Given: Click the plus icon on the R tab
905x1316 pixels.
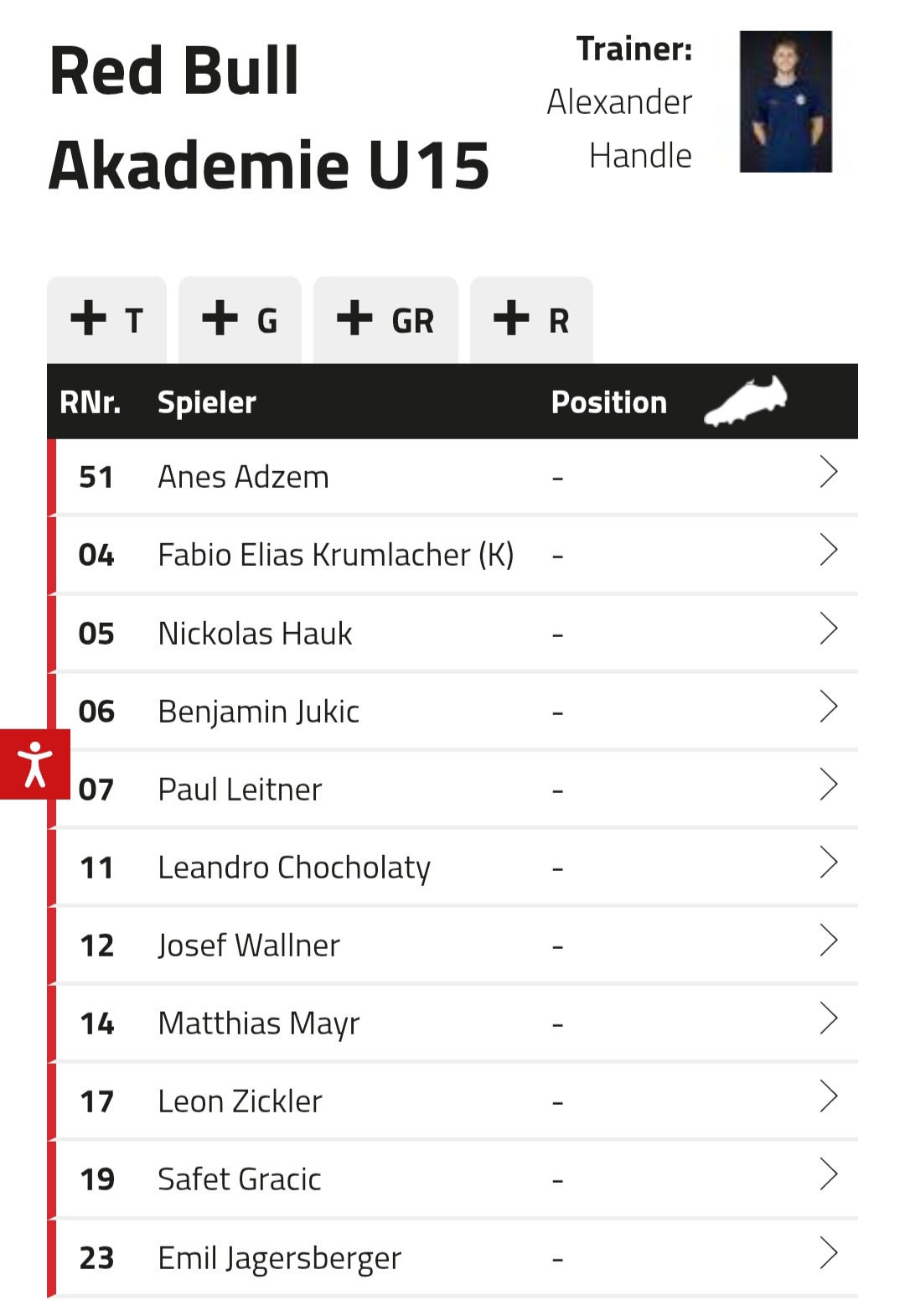Looking at the screenshot, I should click(x=511, y=319).
